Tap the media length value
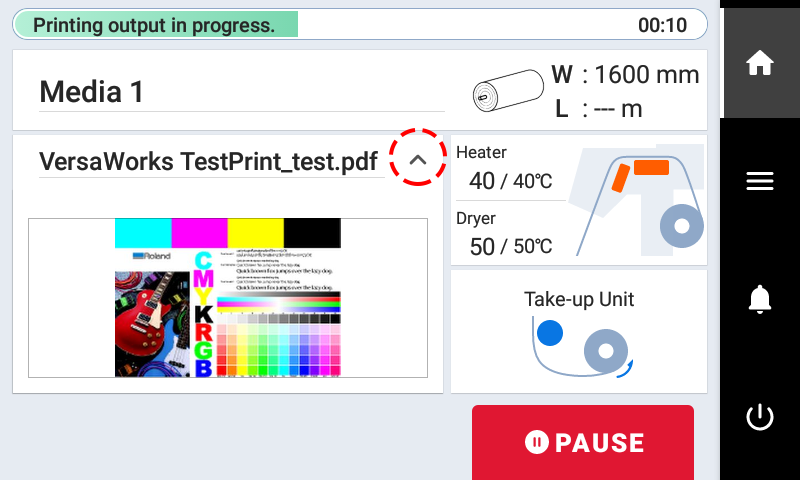The height and width of the screenshot is (480, 800). click(612, 109)
